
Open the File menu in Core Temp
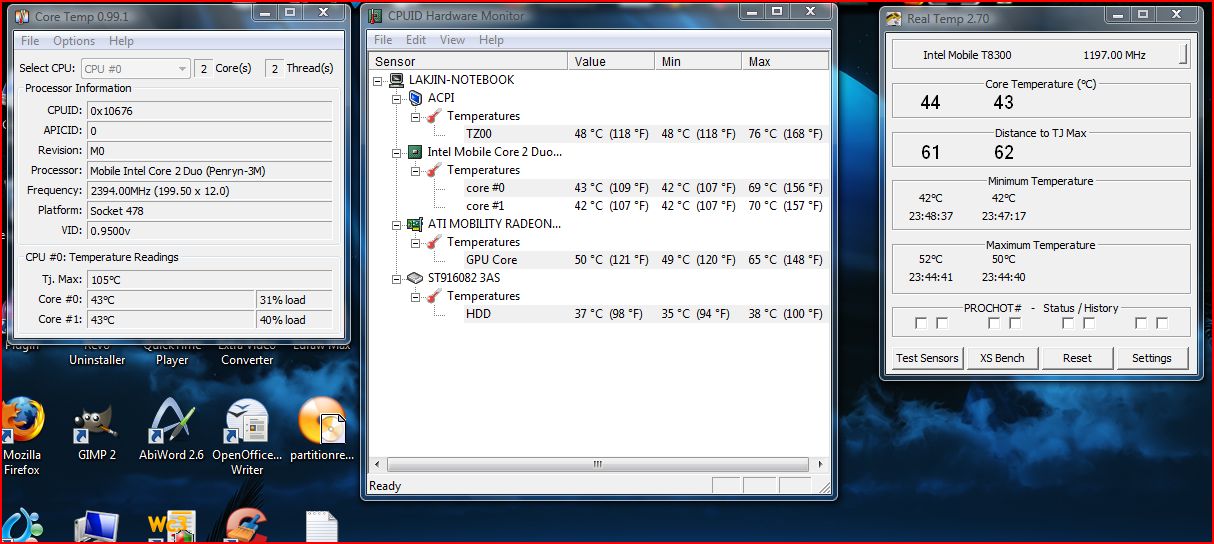tap(30, 41)
